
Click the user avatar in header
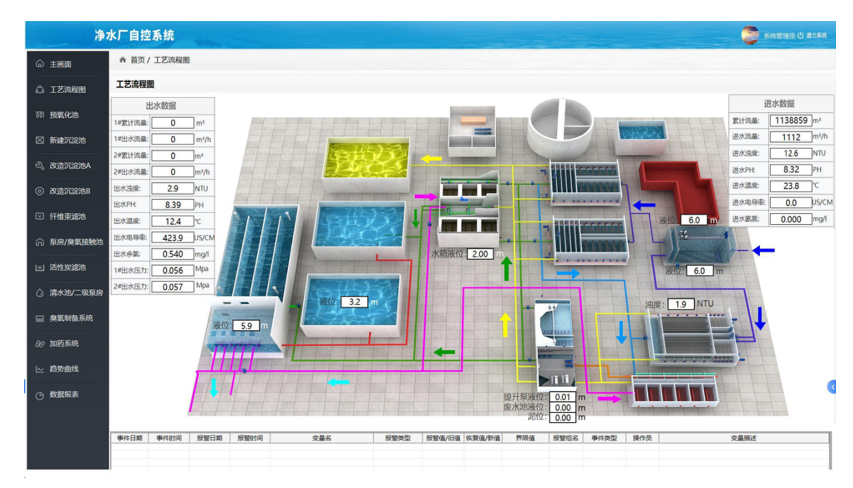(750, 35)
